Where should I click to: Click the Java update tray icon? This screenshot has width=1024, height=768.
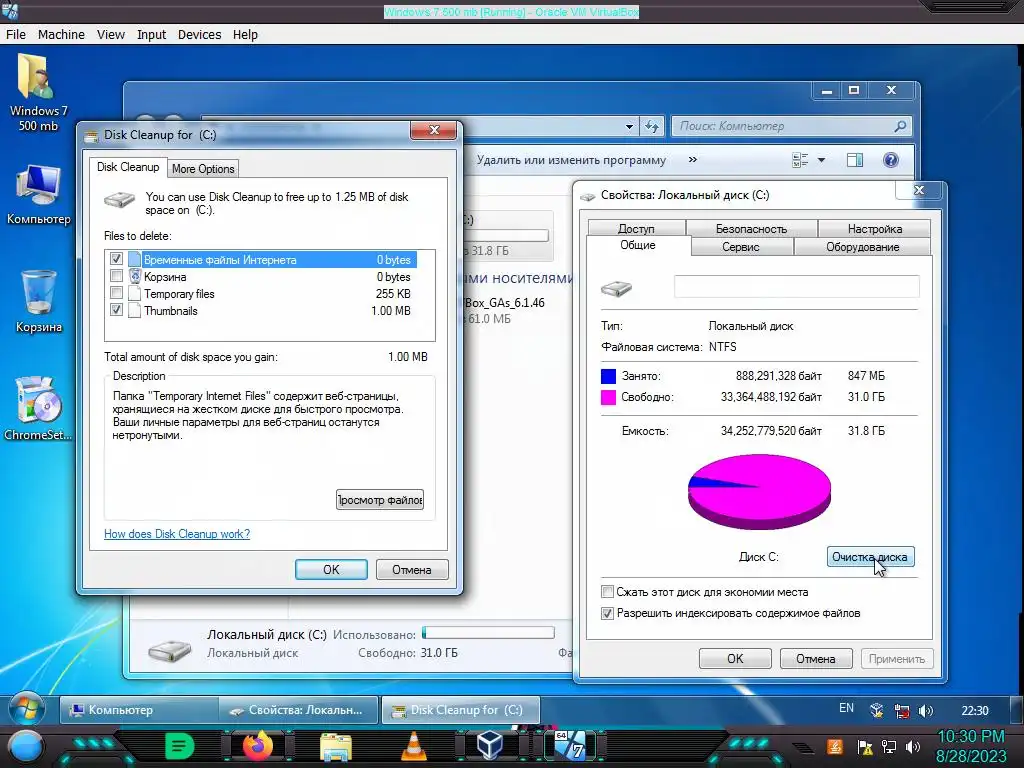click(x=834, y=746)
